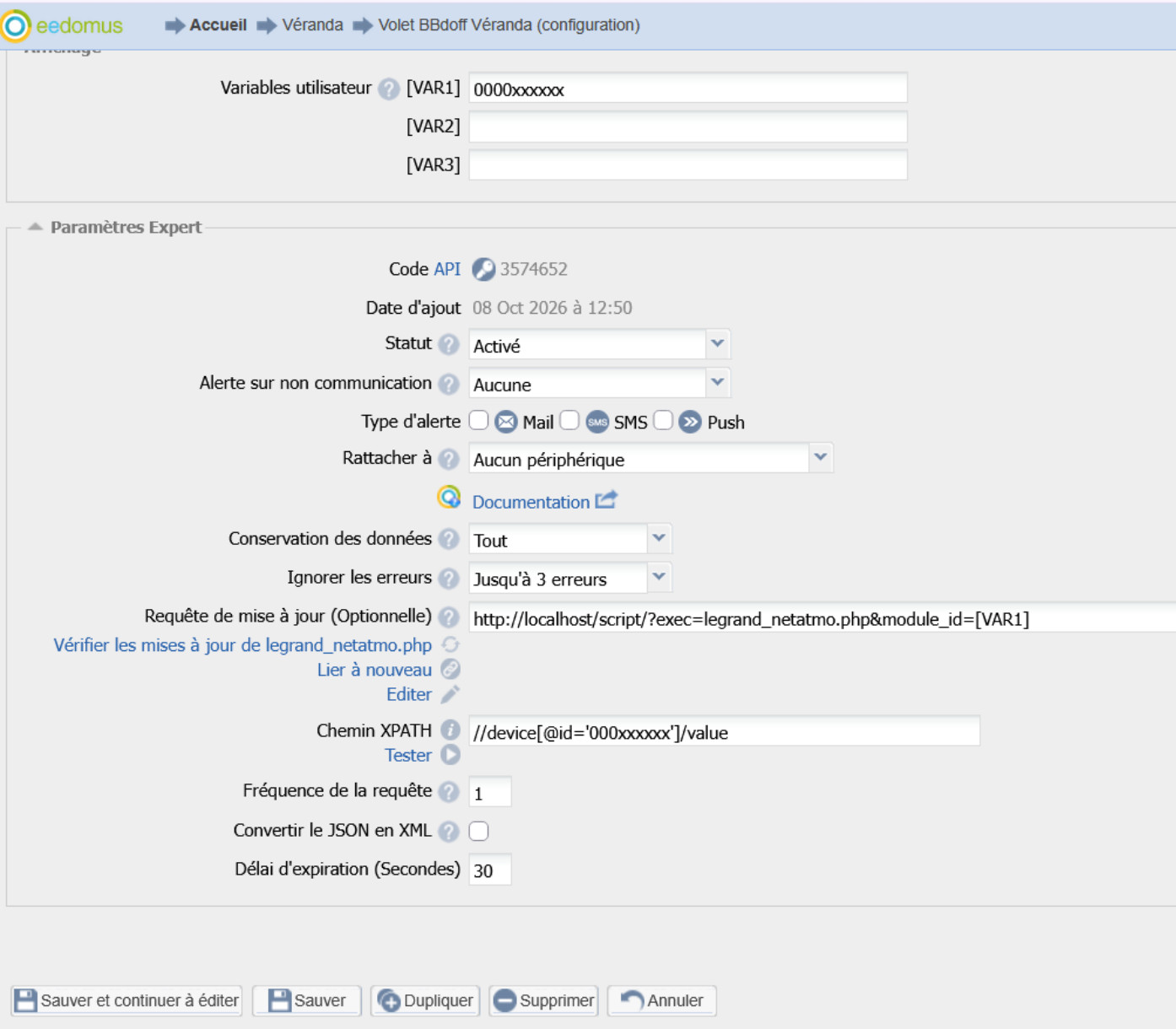Screen dimensions: 1176x1029
Task: Click Sauver et continuer à éditer
Action: tap(127, 1000)
